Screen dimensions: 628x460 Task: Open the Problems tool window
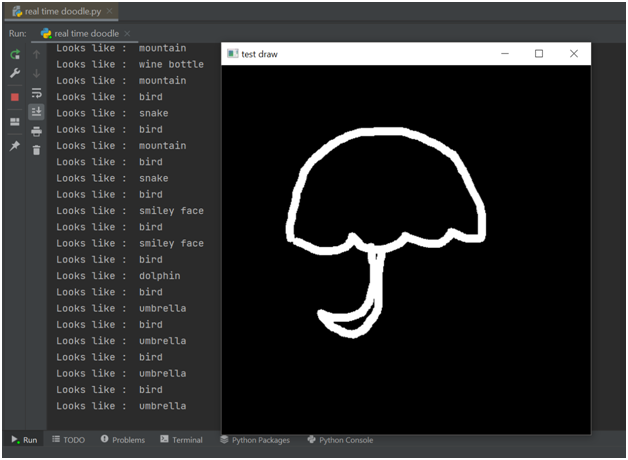pyautogui.click(x=123, y=440)
